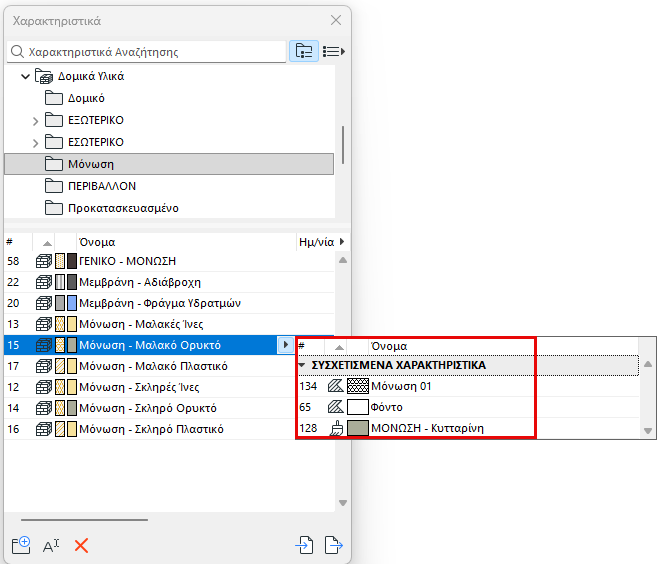Click the fill pattern swatch of Μόνωση - Σκληρές Ίνες
The image size is (657, 564).
[x=60, y=387]
